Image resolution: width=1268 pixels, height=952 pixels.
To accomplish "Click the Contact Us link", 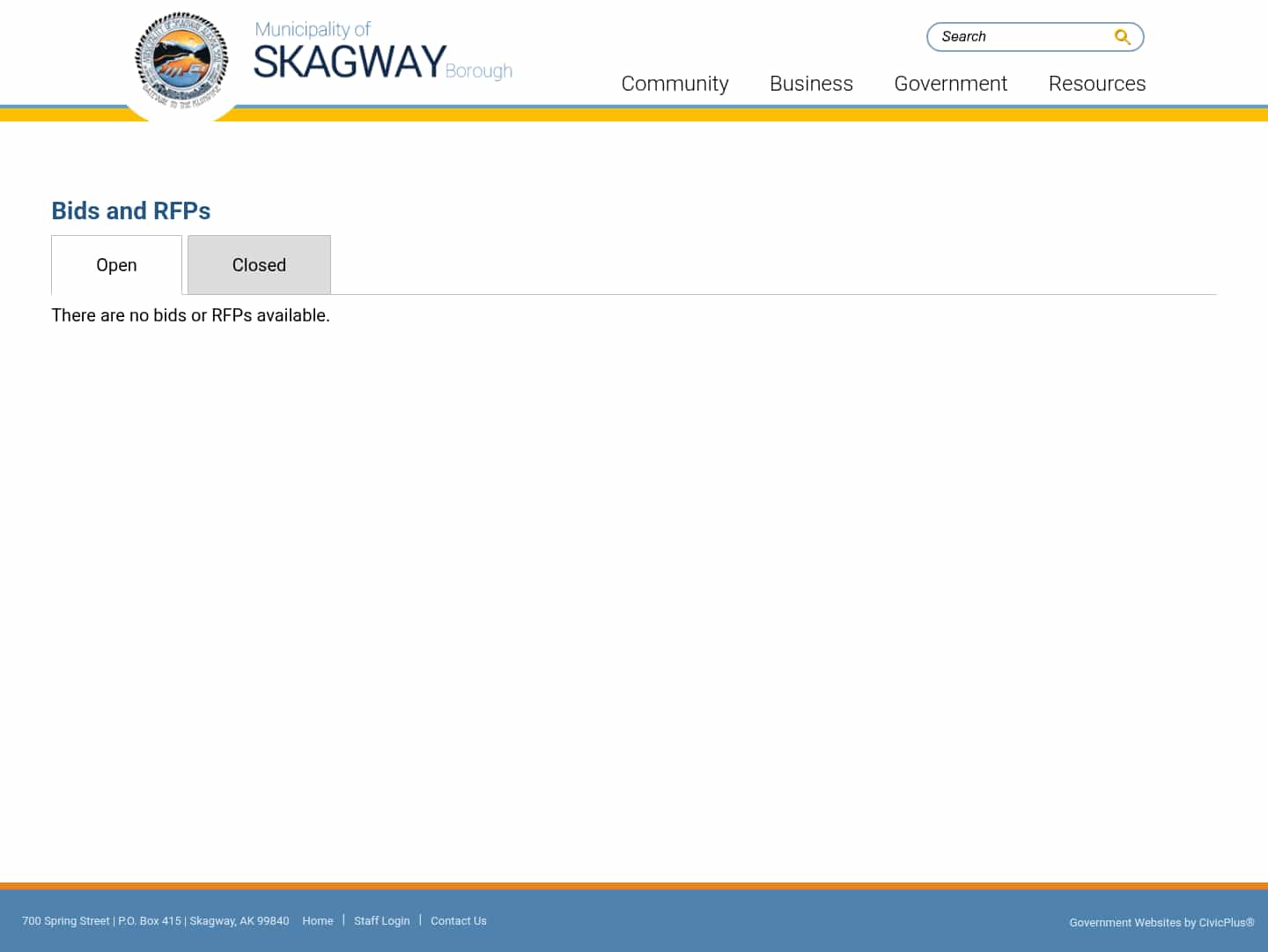I will pyautogui.click(x=458, y=920).
